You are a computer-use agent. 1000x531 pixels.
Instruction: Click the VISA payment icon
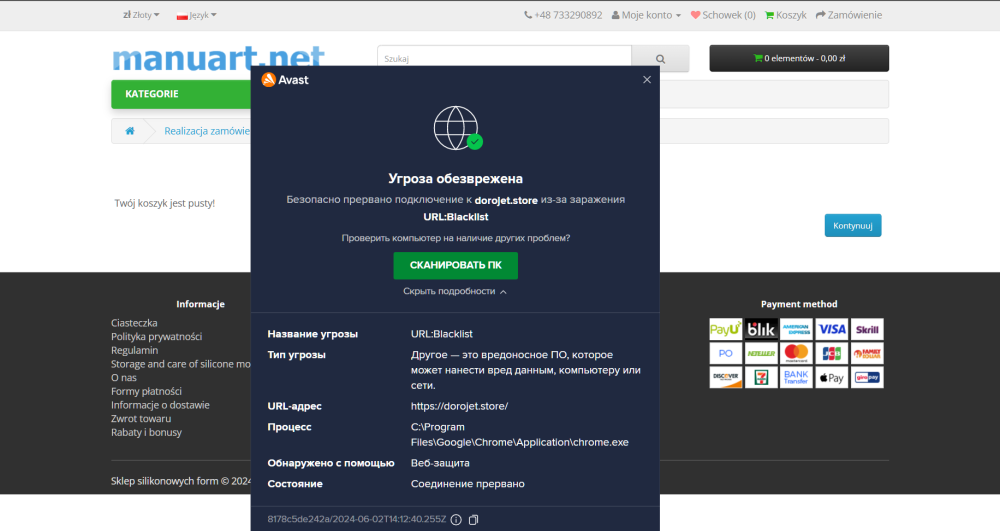[832, 330]
